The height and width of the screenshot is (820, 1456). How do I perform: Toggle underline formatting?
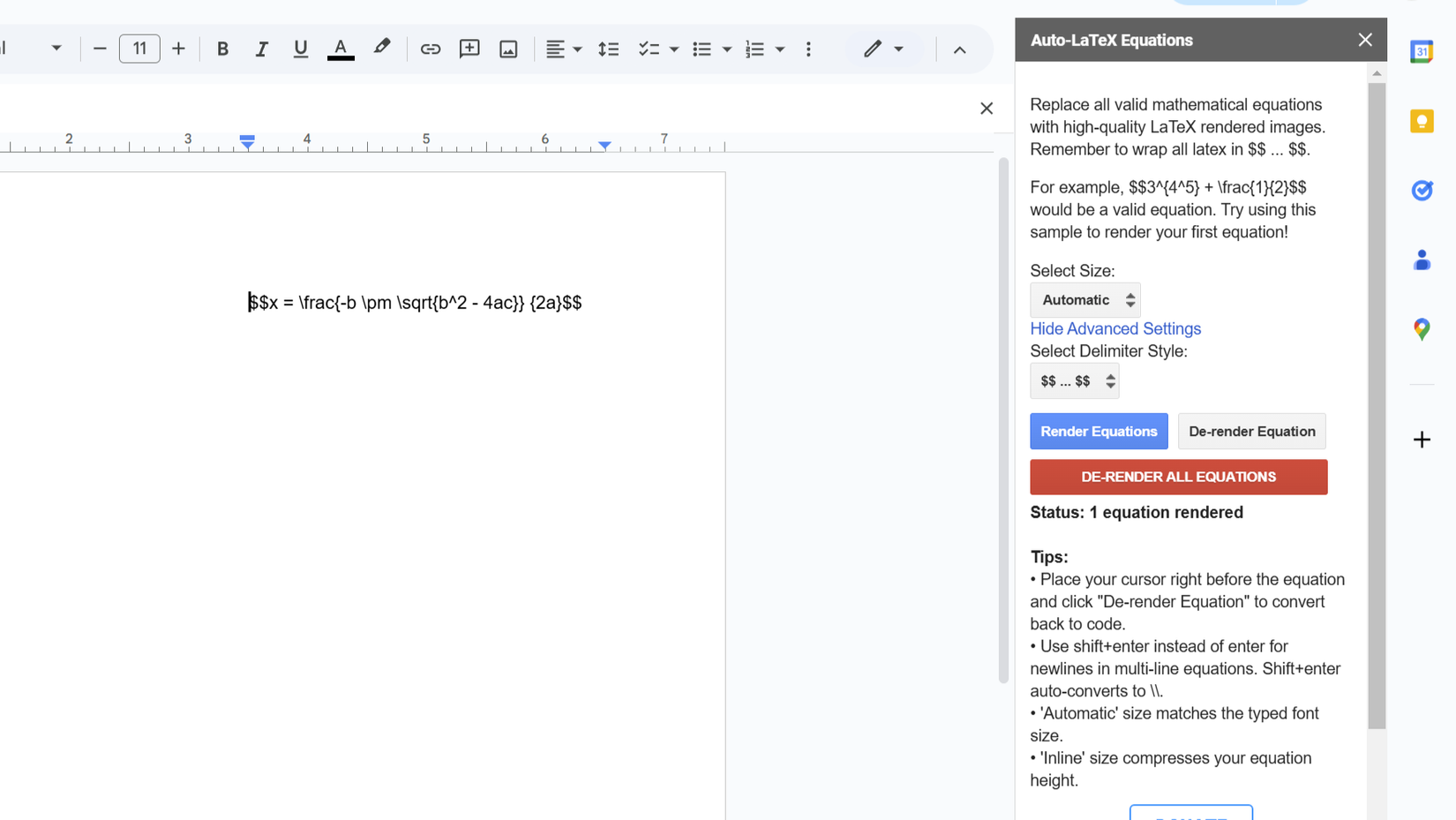[x=300, y=49]
